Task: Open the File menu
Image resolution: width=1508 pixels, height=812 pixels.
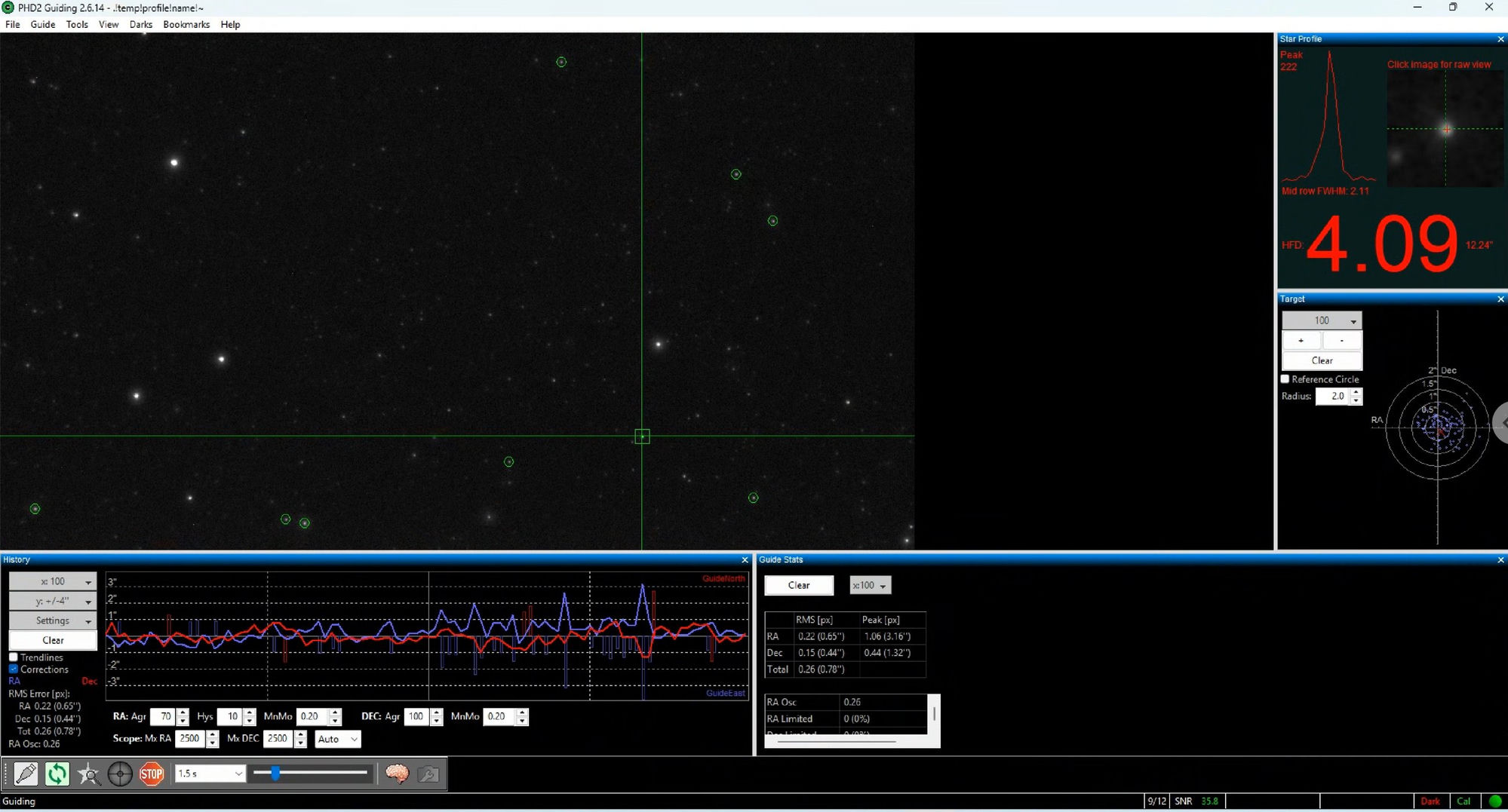Action: click(x=13, y=24)
